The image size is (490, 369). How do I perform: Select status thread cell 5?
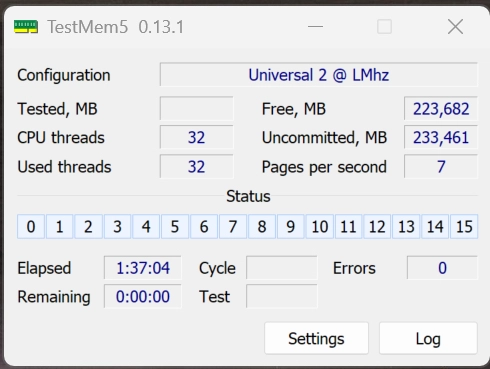click(175, 227)
